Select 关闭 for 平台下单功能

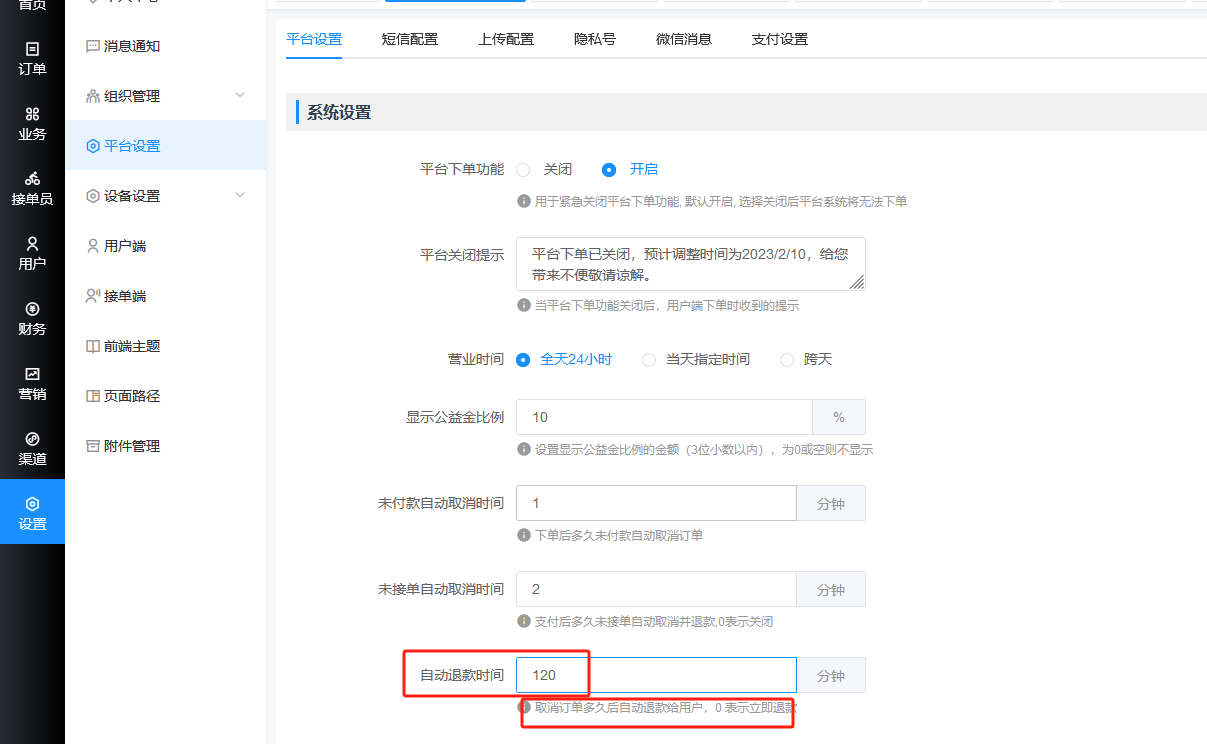click(523, 170)
